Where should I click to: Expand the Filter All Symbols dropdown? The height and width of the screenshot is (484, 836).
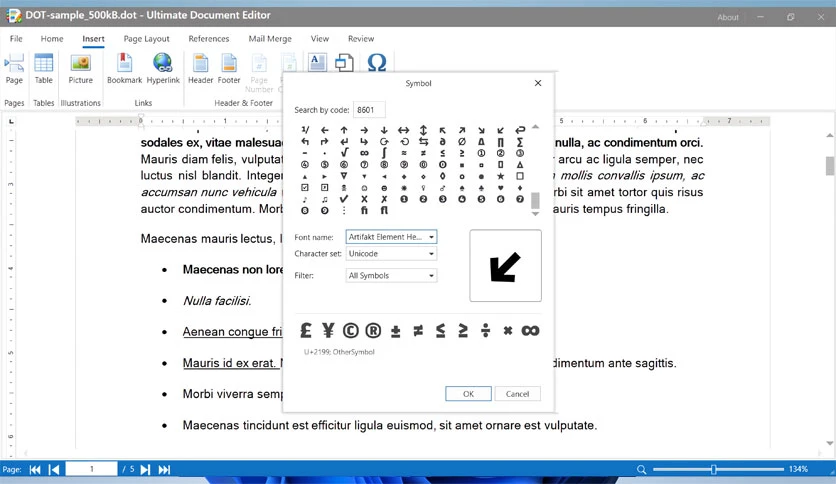(391, 276)
